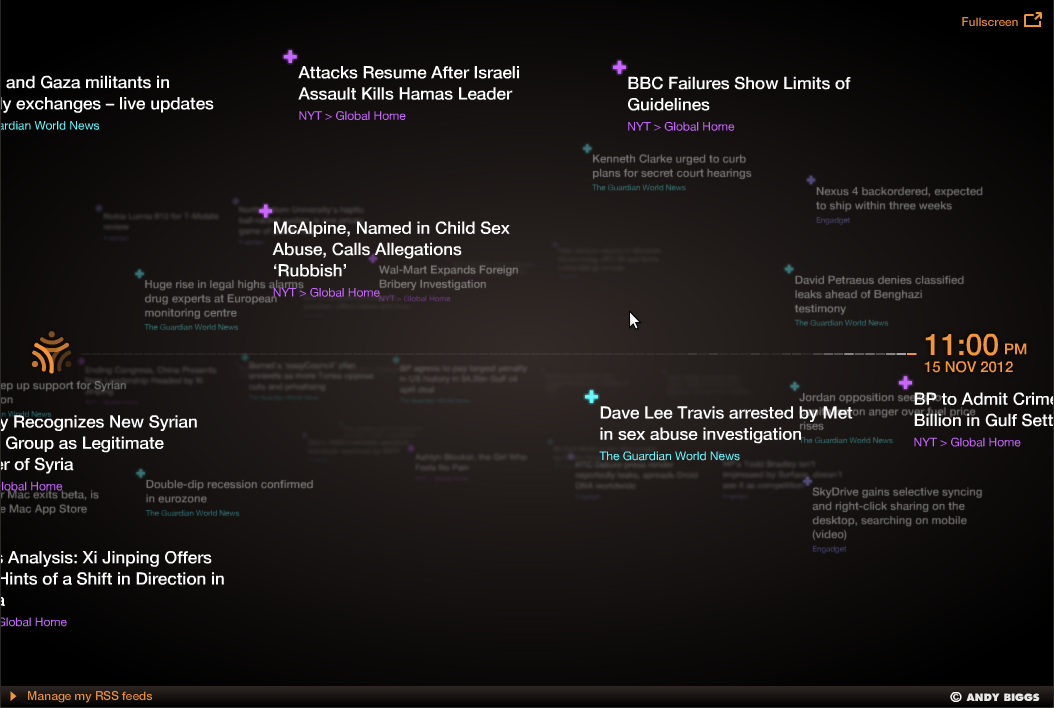Click Guardian World News under Dave Lee Travis
The height and width of the screenshot is (708, 1054).
click(670, 456)
